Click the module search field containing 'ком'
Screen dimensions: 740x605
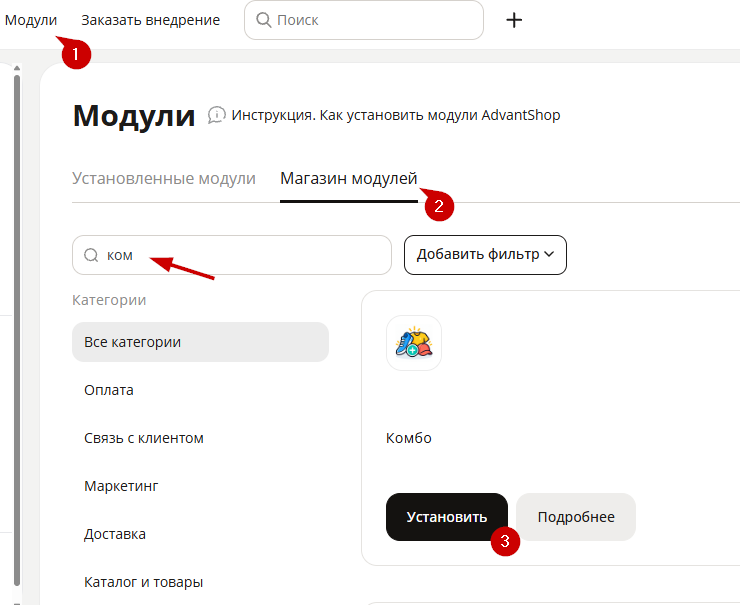(x=232, y=255)
